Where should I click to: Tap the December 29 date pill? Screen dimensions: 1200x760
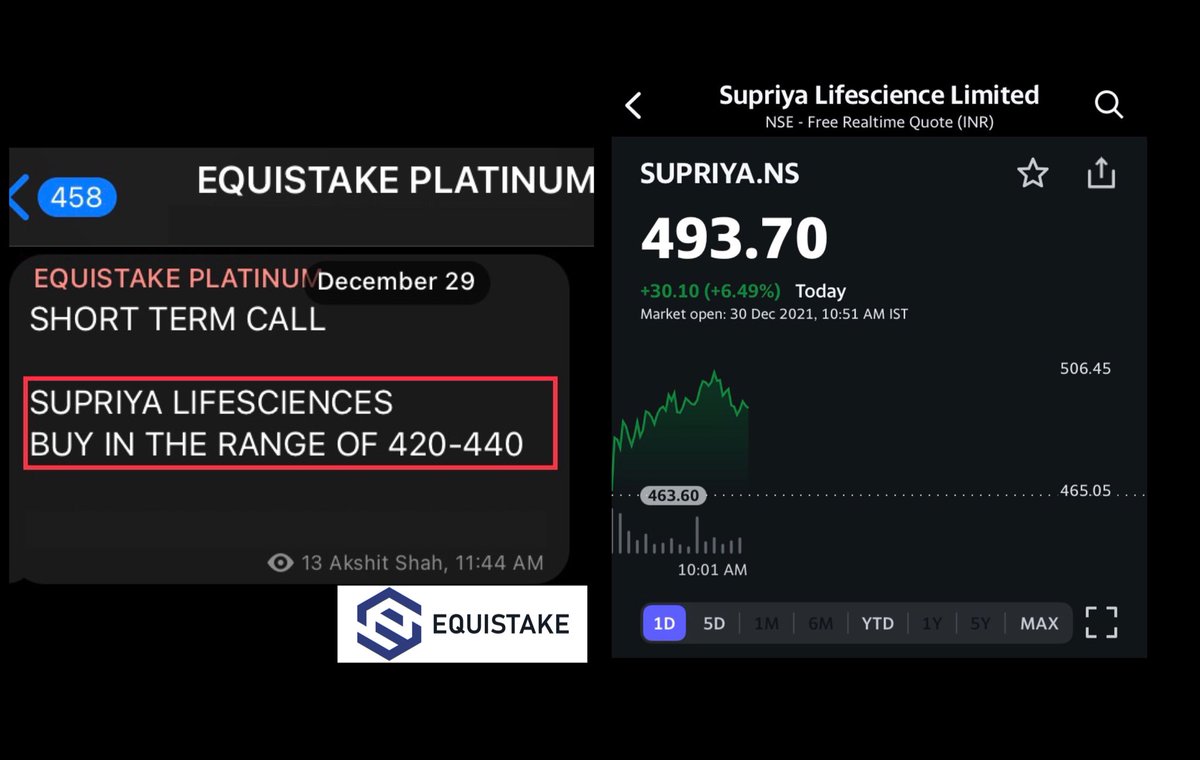(x=396, y=282)
